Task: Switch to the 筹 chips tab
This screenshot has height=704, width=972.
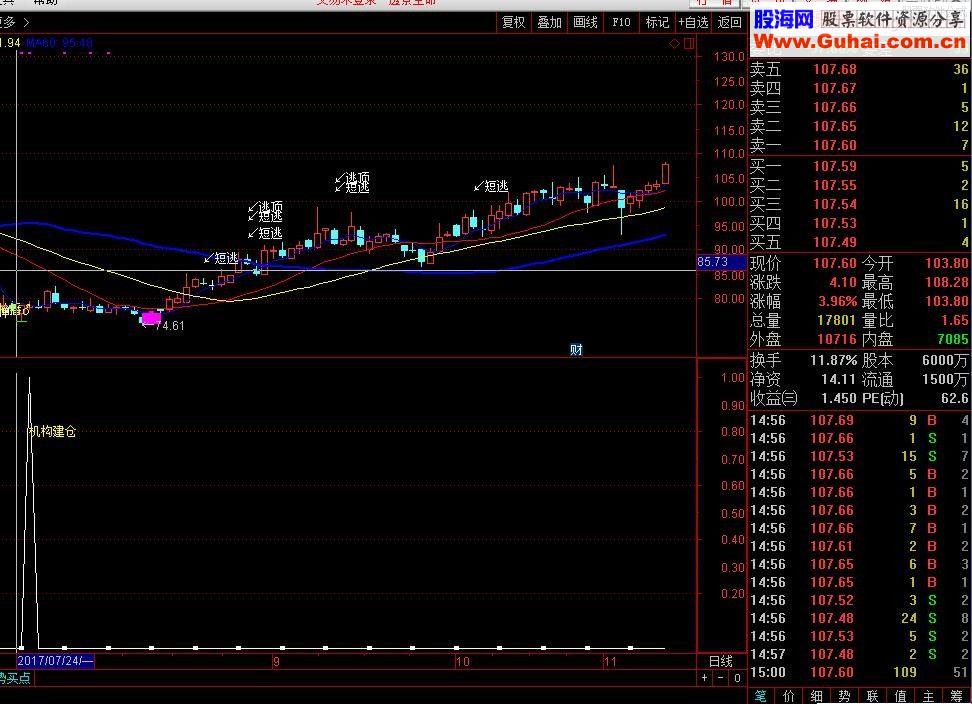Action: coord(956,696)
